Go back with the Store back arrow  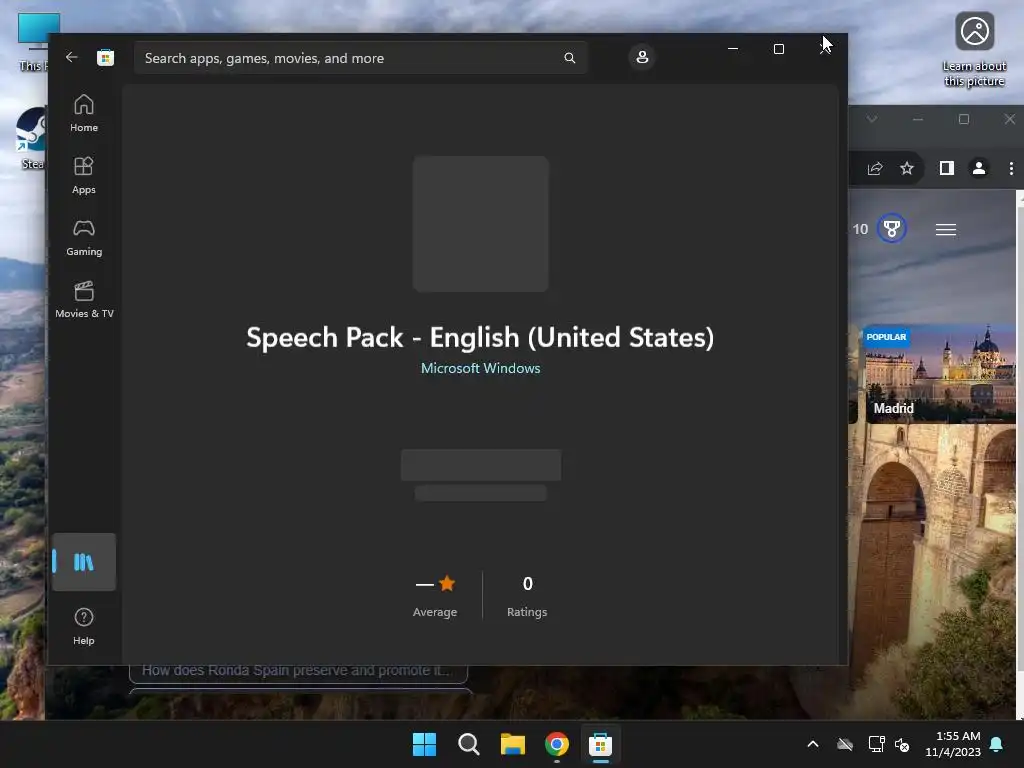pos(72,57)
